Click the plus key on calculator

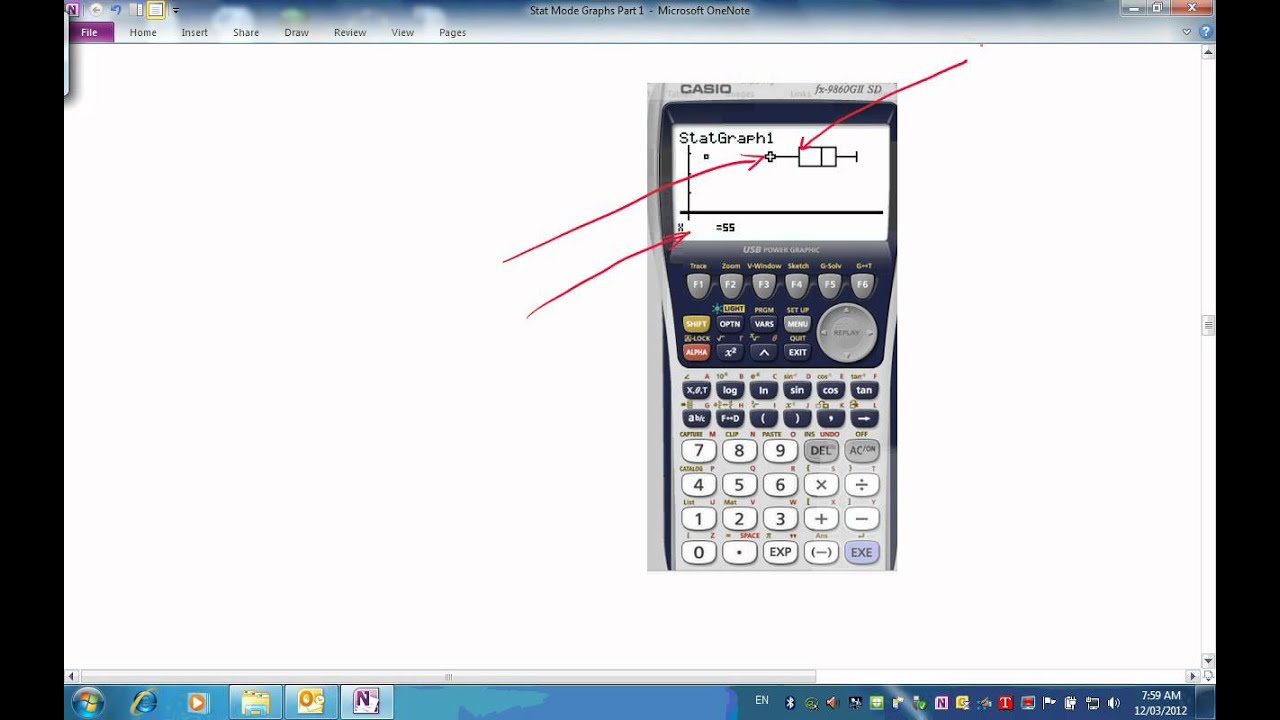pos(821,519)
